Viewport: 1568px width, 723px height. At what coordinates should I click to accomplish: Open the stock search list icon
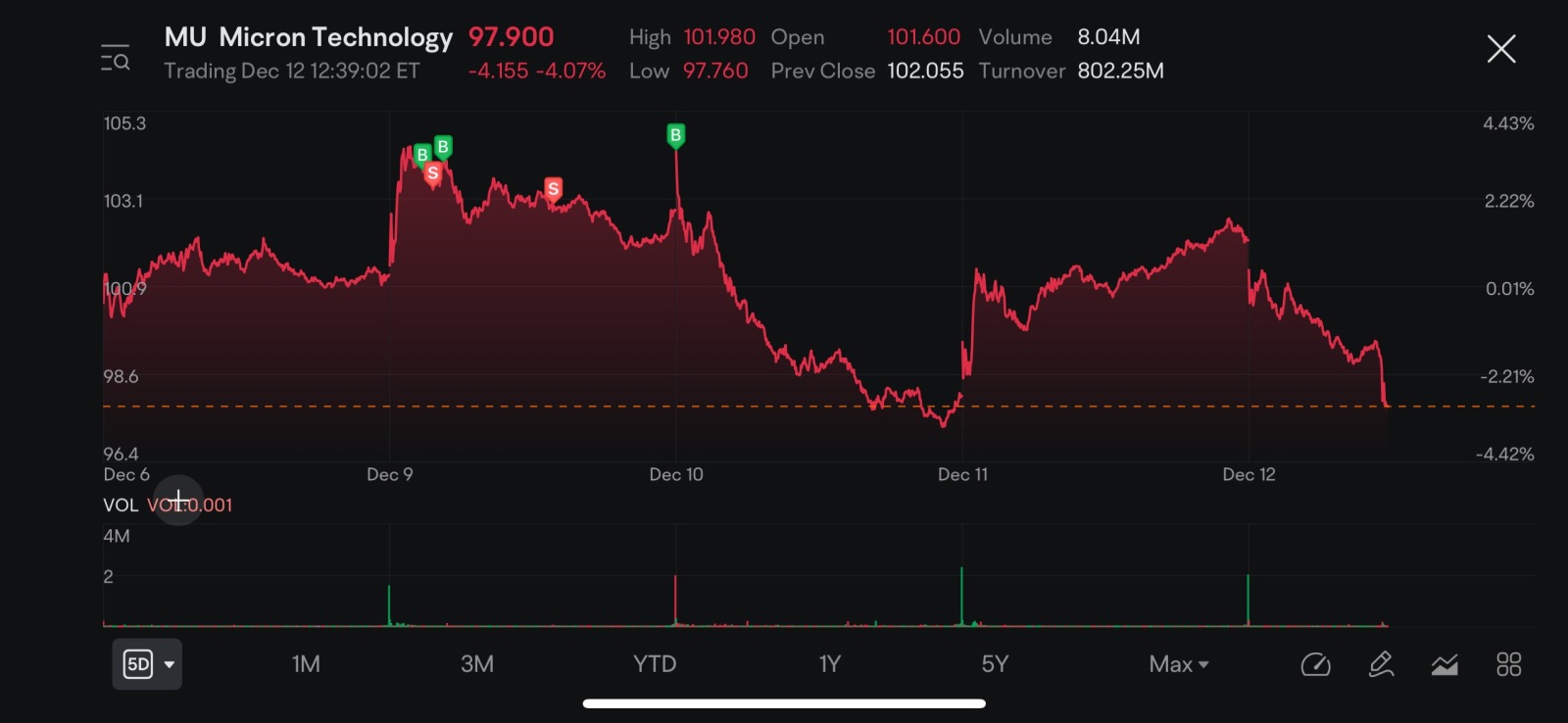(115, 58)
